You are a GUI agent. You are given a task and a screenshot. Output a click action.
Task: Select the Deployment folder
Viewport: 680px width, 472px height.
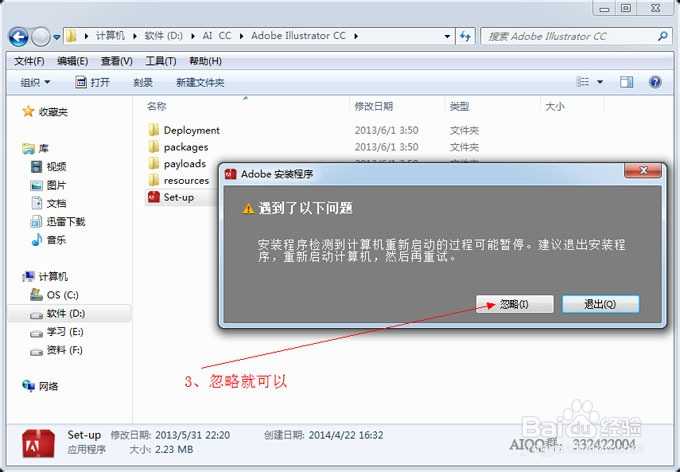click(x=183, y=130)
